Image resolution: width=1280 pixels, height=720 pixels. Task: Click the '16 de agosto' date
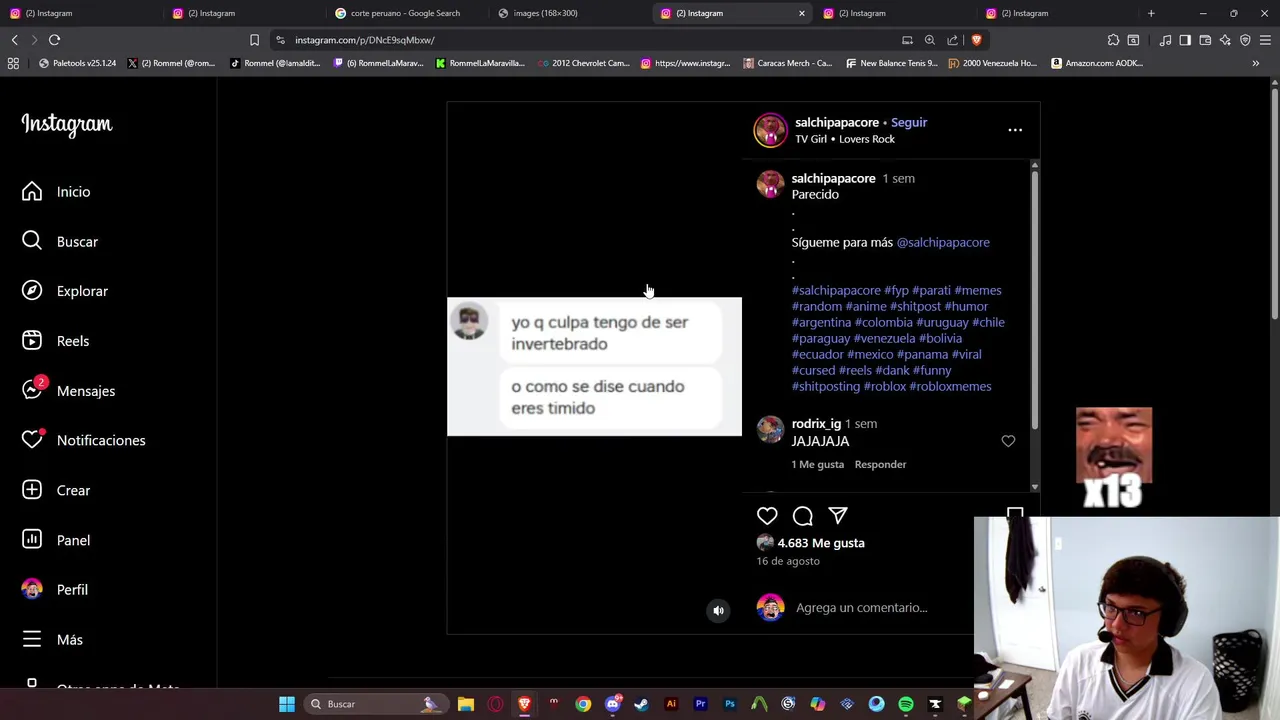(788, 561)
